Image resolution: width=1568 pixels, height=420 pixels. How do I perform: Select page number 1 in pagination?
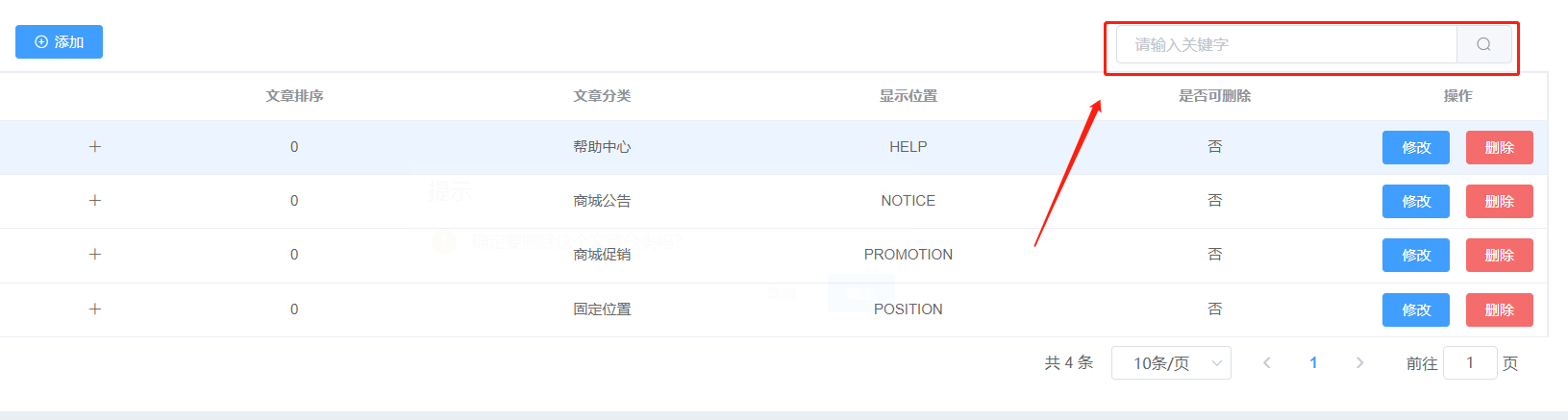(x=1313, y=363)
